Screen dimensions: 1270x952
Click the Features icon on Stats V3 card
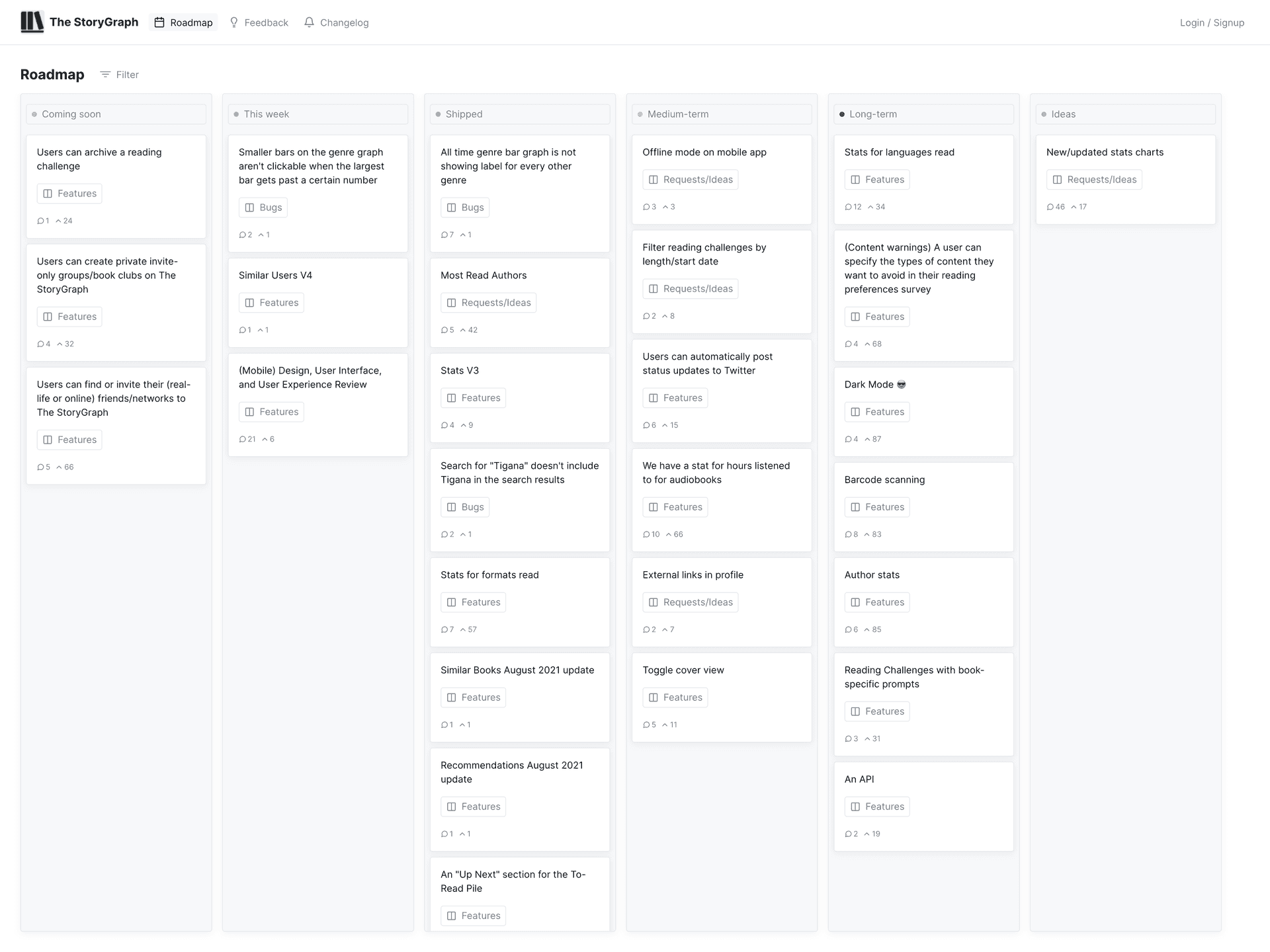point(451,398)
